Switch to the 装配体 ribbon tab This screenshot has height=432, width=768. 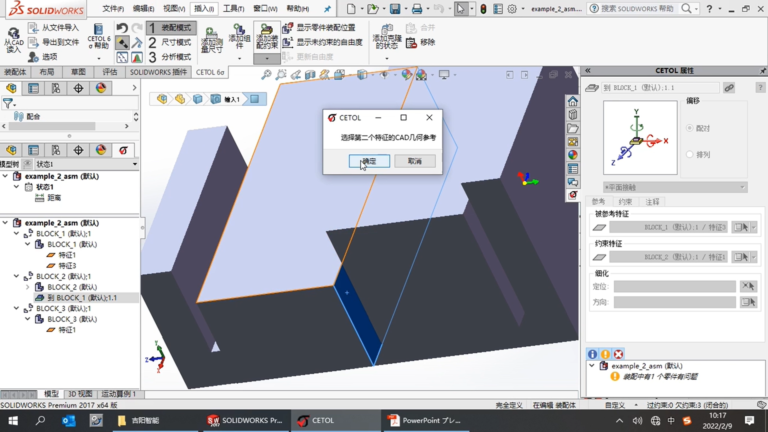click(15, 72)
